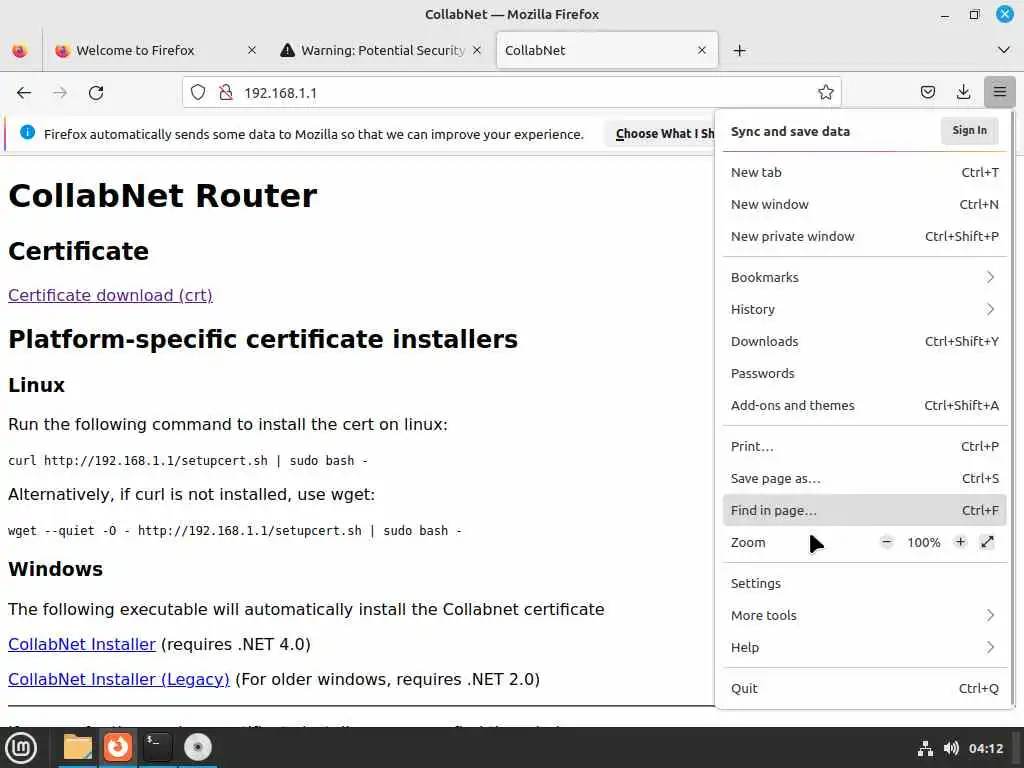Open the Linux Mint start menu
Screen dimensions: 1024x768
(21, 748)
